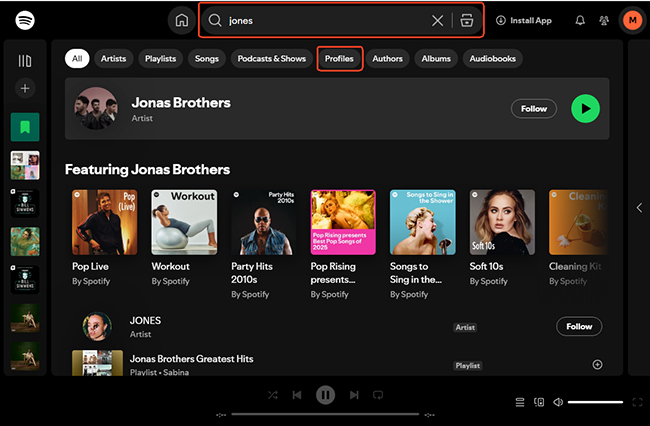
Task: Click the Featuring Jonas Brothers heading
Action: pyautogui.click(x=147, y=169)
